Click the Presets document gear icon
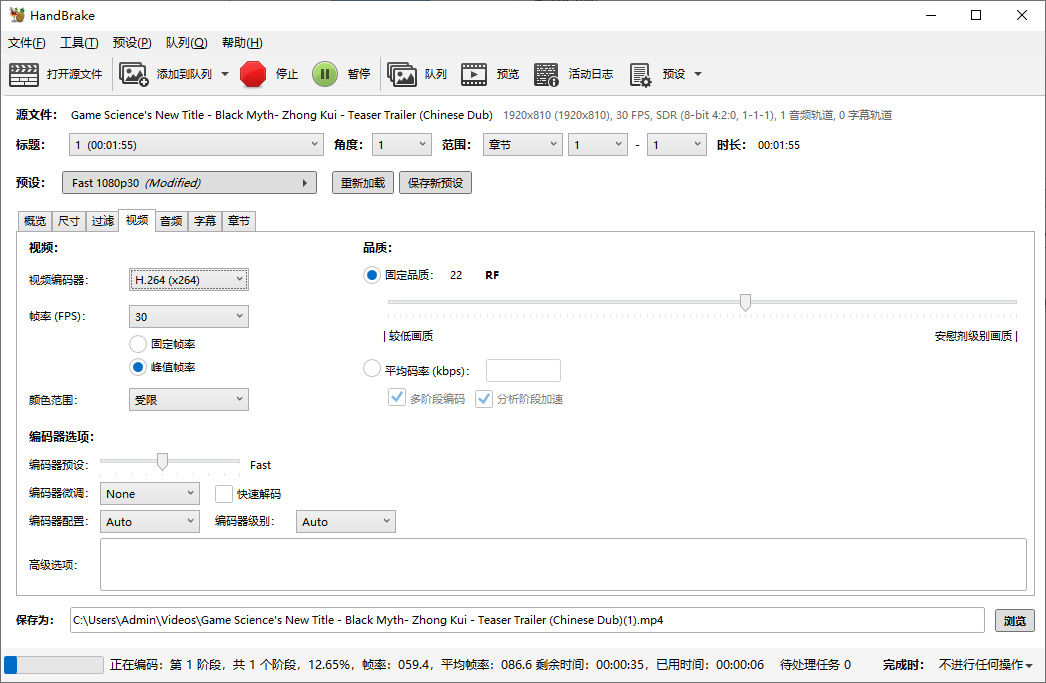 (640, 75)
